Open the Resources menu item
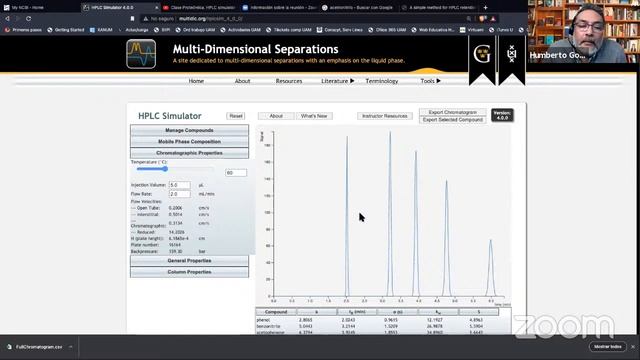 click(289, 81)
